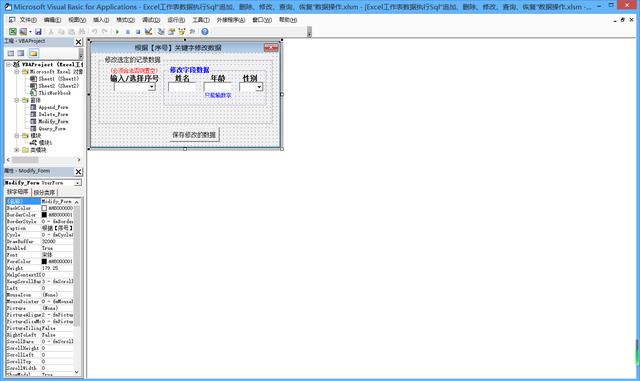Click the Save floppy-disk toolbar icon
The width and height of the screenshot is (640, 381).
[38, 31]
